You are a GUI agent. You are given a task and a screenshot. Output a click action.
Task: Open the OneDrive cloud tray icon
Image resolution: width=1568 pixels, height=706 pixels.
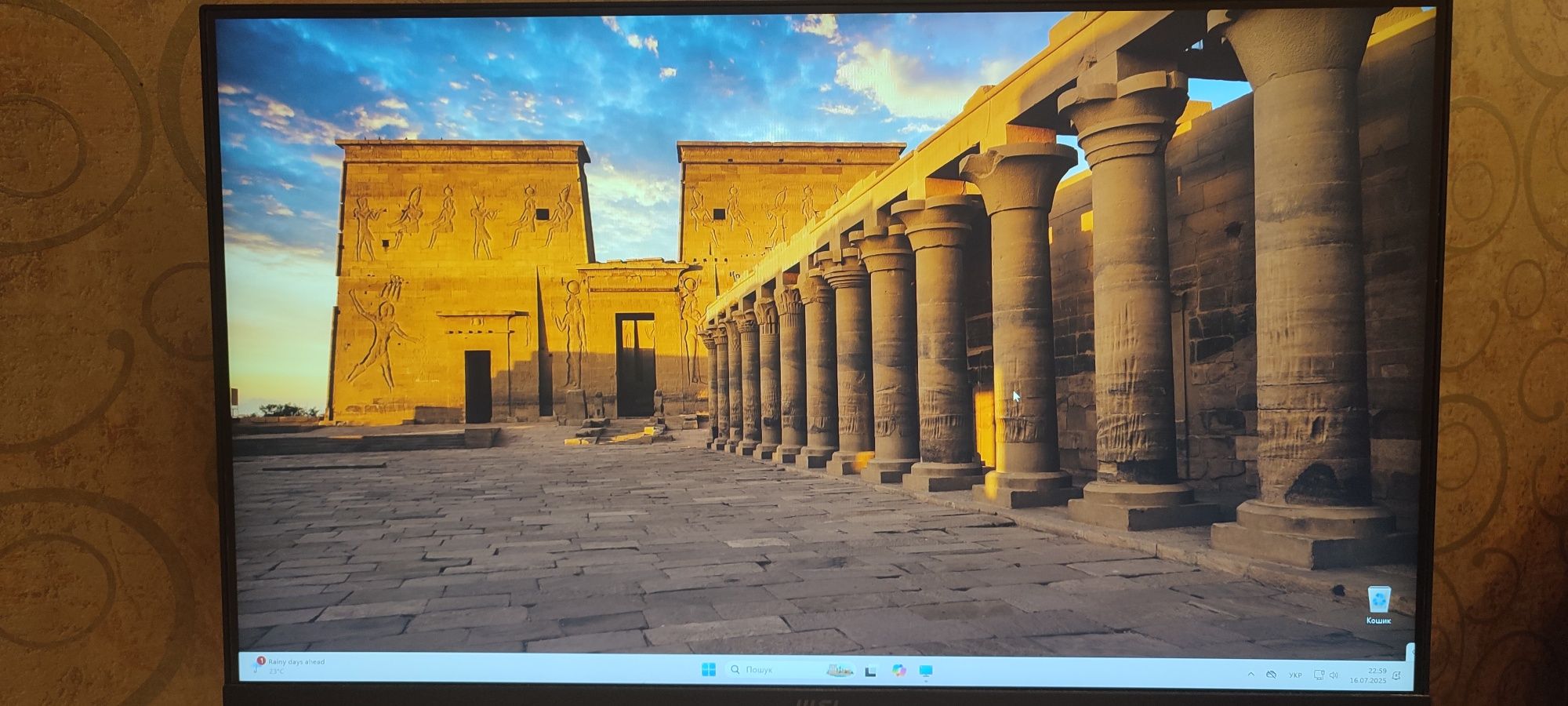coord(1272,675)
